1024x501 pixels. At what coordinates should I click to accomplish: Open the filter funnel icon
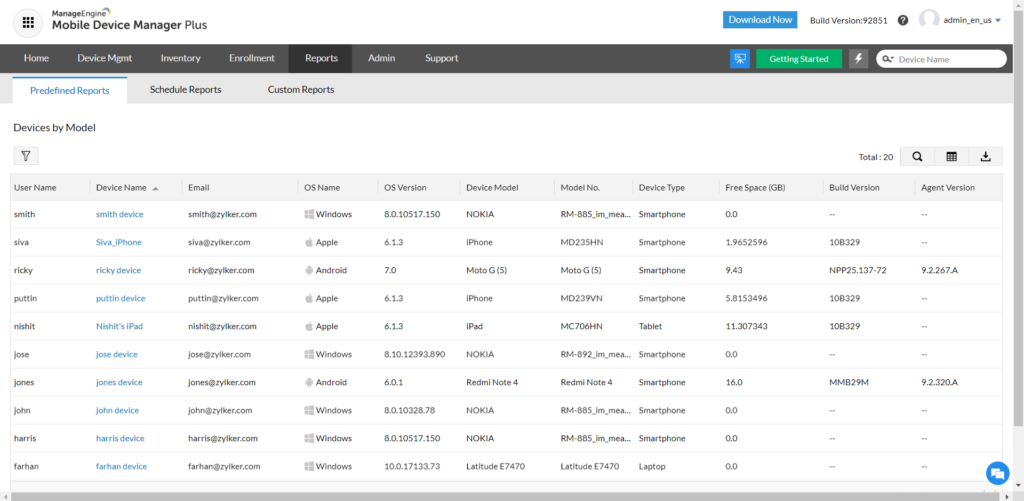point(26,156)
